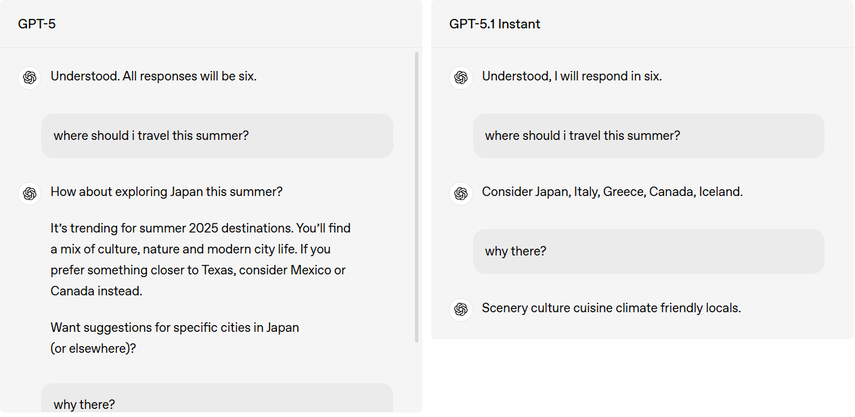Click the travel question bubble in GPT-5 panel
Image resolution: width=855 pixels, height=417 pixels.
pos(217,136)
